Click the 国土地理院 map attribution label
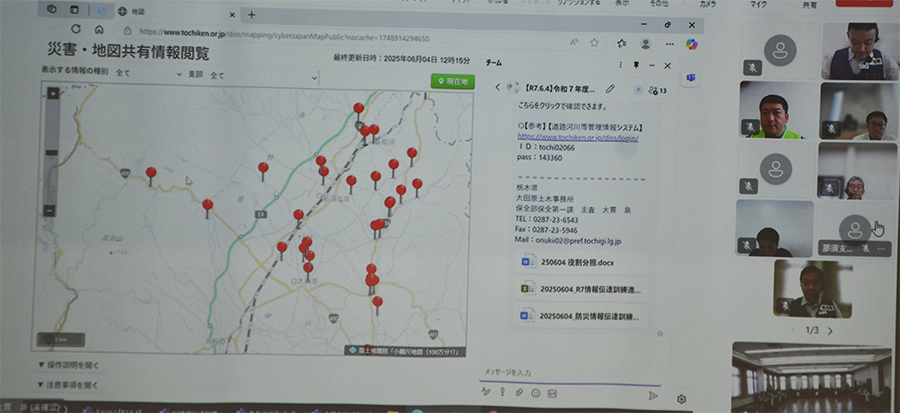 404,350
